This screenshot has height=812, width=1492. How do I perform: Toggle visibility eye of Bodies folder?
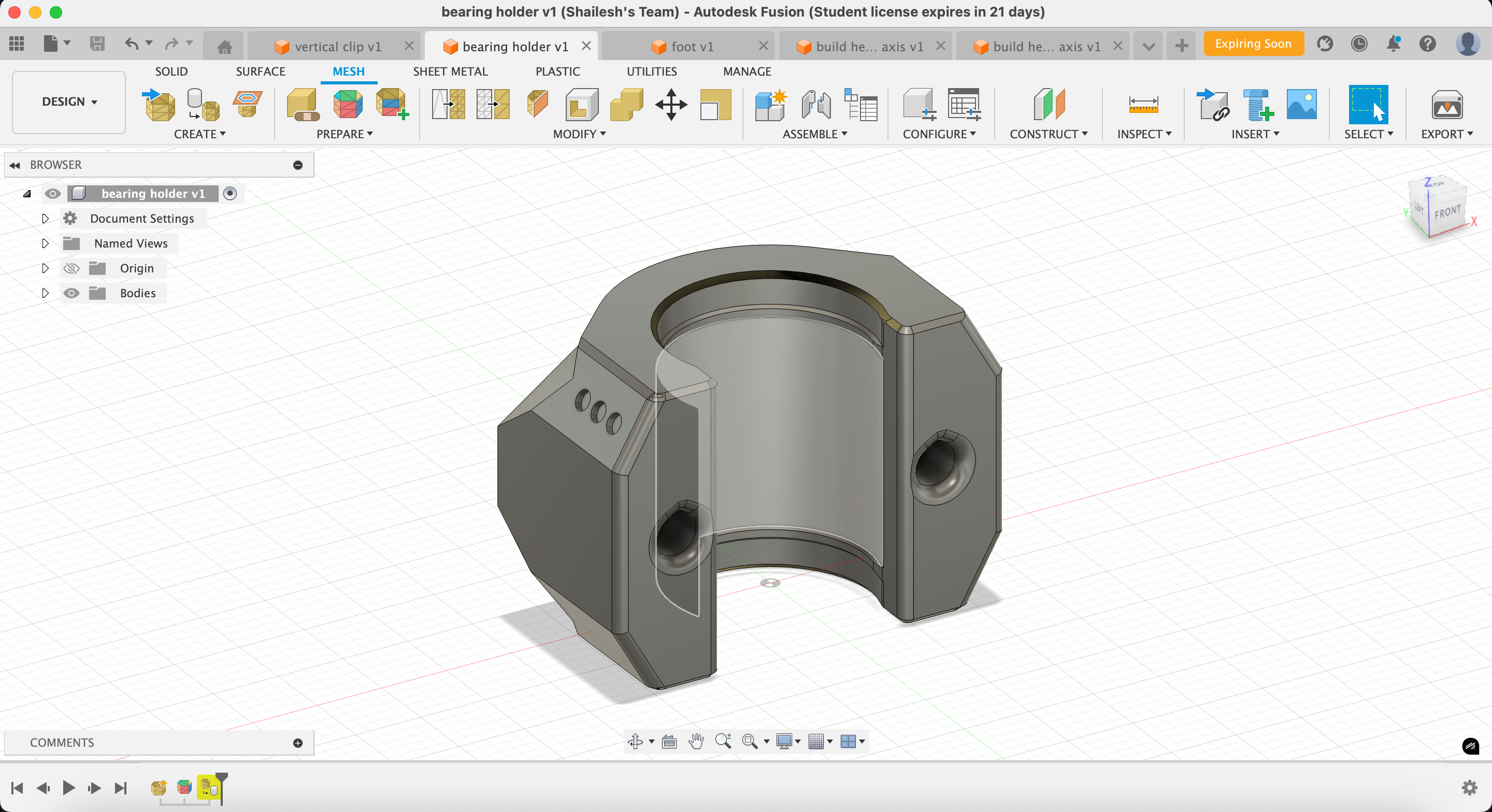[x=71, y=293]
